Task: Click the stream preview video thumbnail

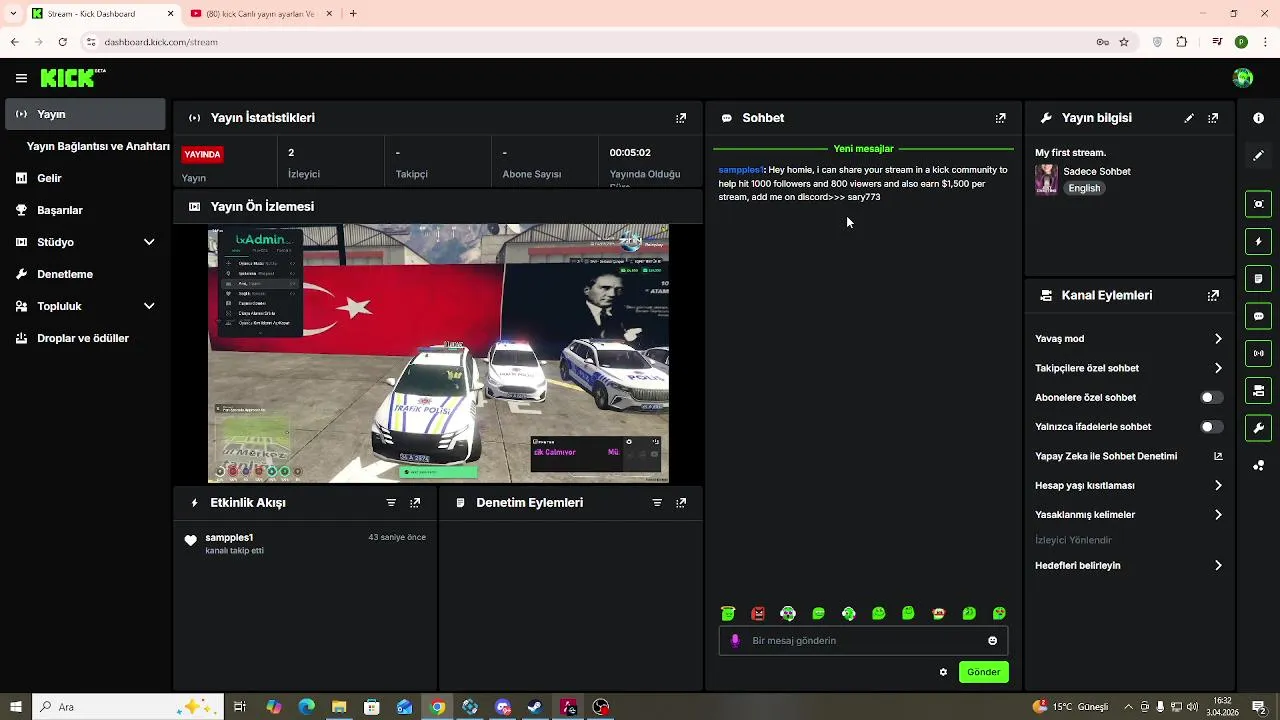Action: click(438, 354)
